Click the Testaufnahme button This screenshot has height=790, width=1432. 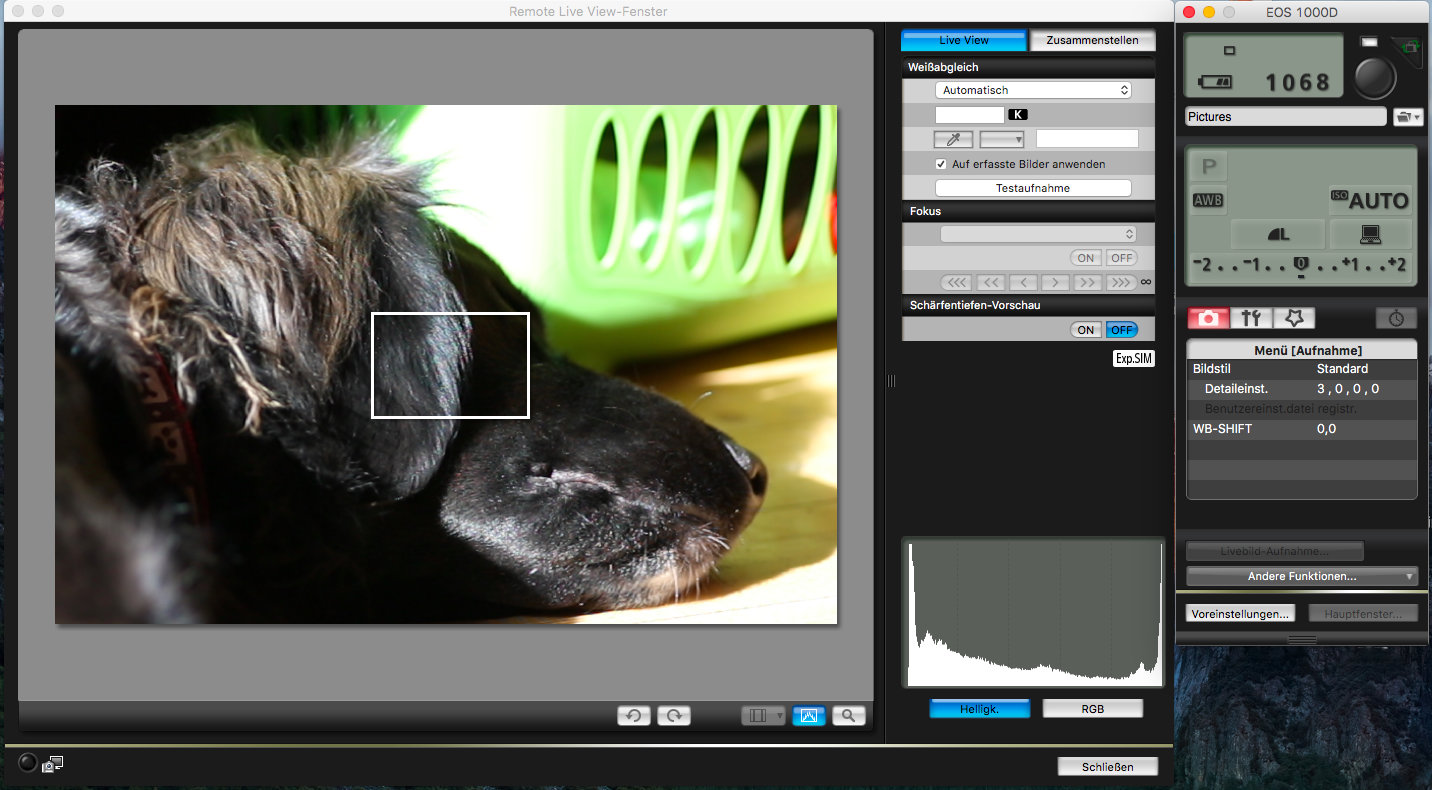pyautogui.click(x=1033, y=188)
